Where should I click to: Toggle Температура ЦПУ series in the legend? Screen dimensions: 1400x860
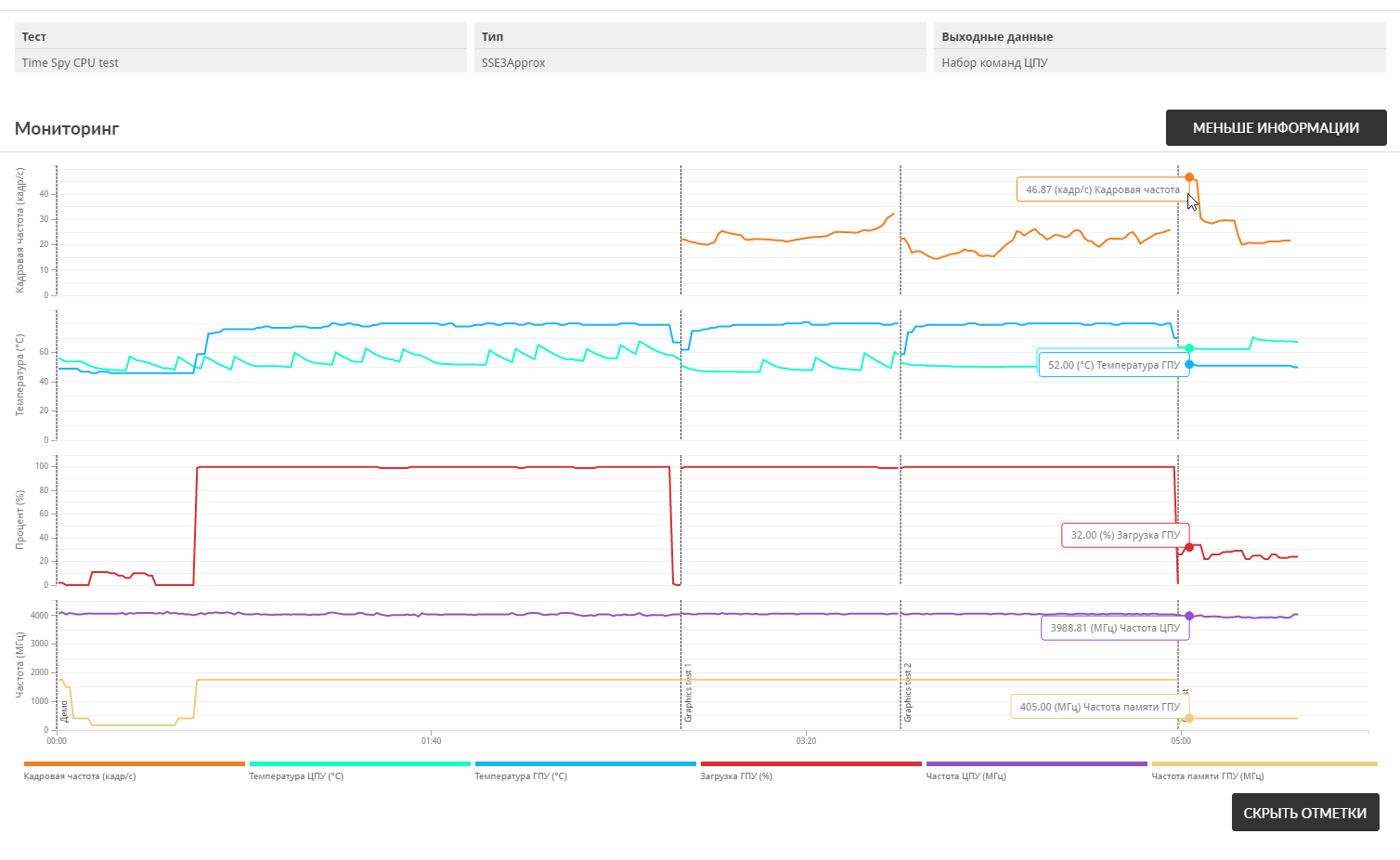[296, 776]
